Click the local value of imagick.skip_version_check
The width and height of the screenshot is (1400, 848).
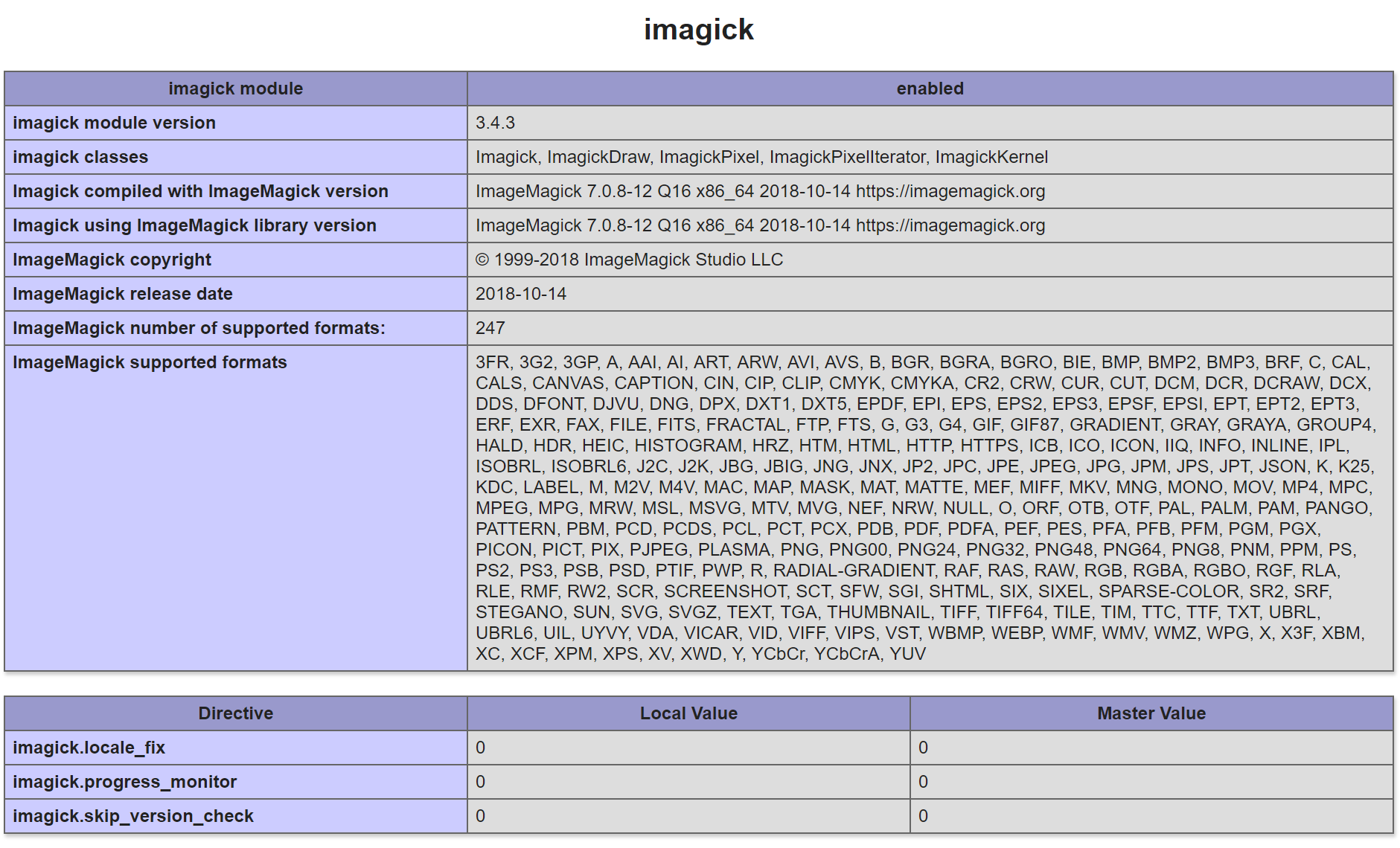pyautogui.click(x=480, y=816)
